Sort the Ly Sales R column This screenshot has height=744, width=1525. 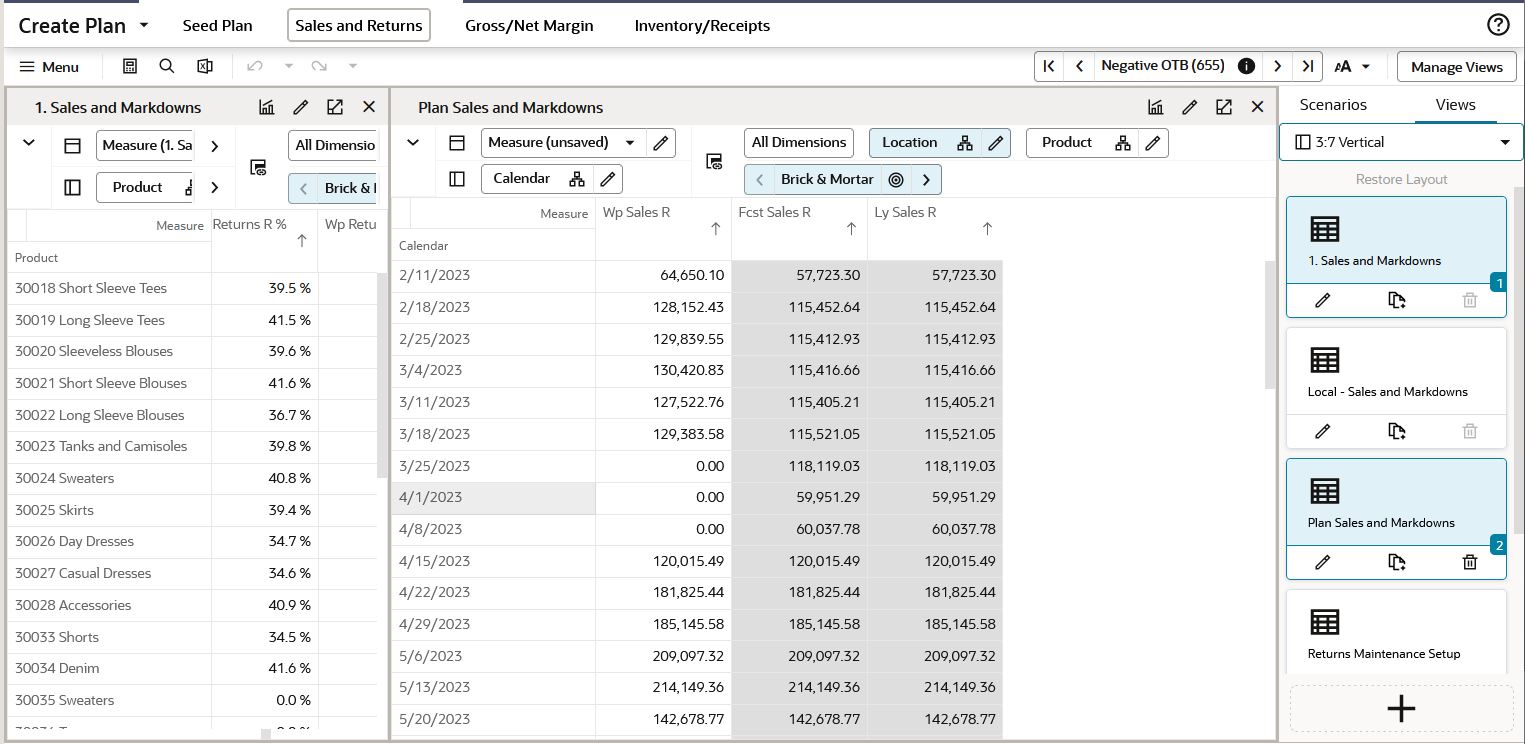pyautogui.click(x=987, y=229)
